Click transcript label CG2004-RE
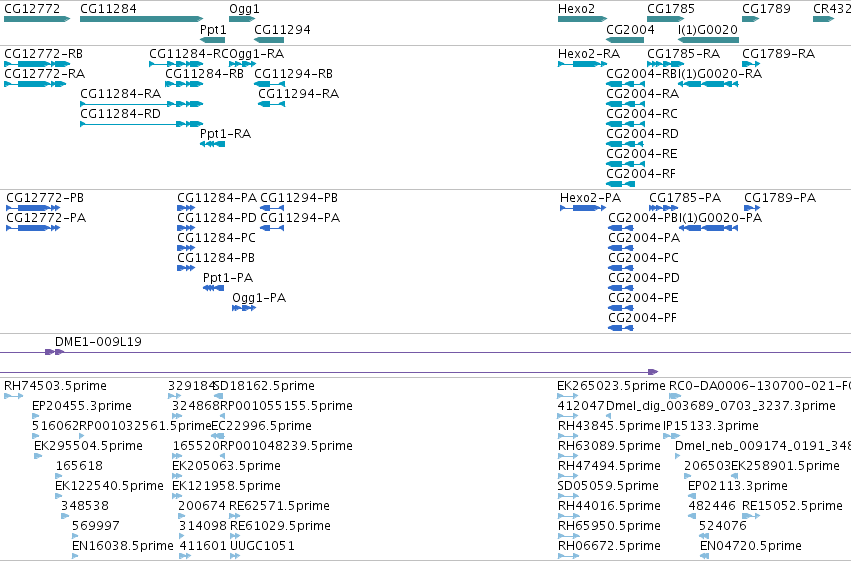 (x=642, y=154)
